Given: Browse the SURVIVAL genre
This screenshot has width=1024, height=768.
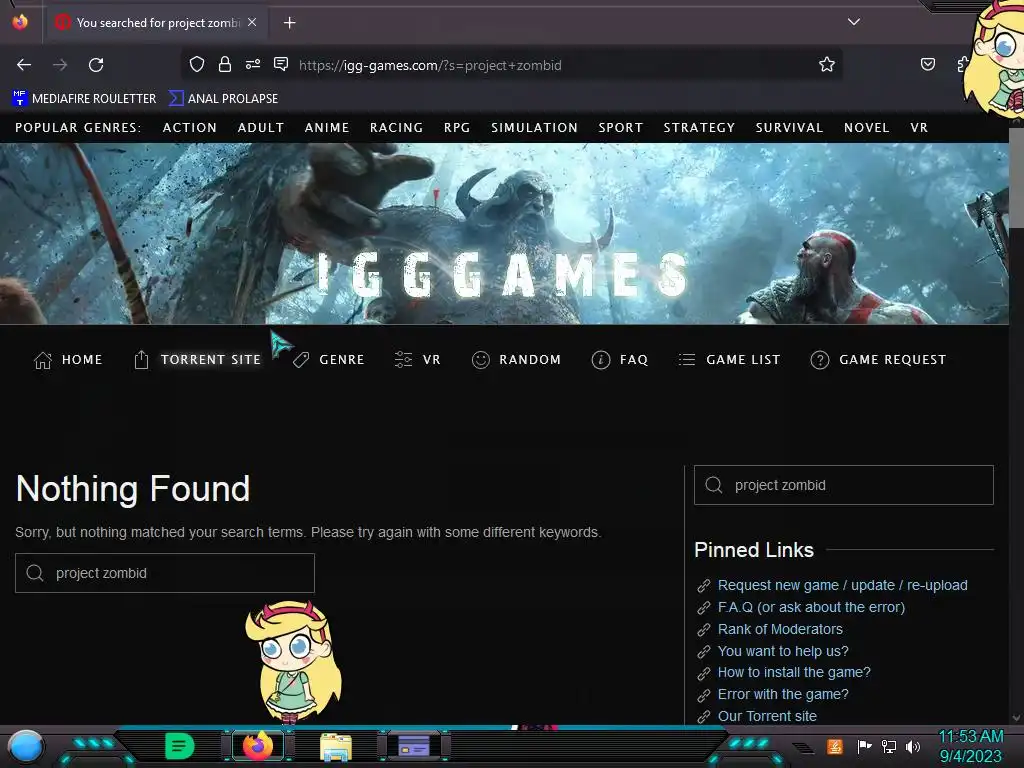Looking at the screenshot, I should tap(789, 128).
